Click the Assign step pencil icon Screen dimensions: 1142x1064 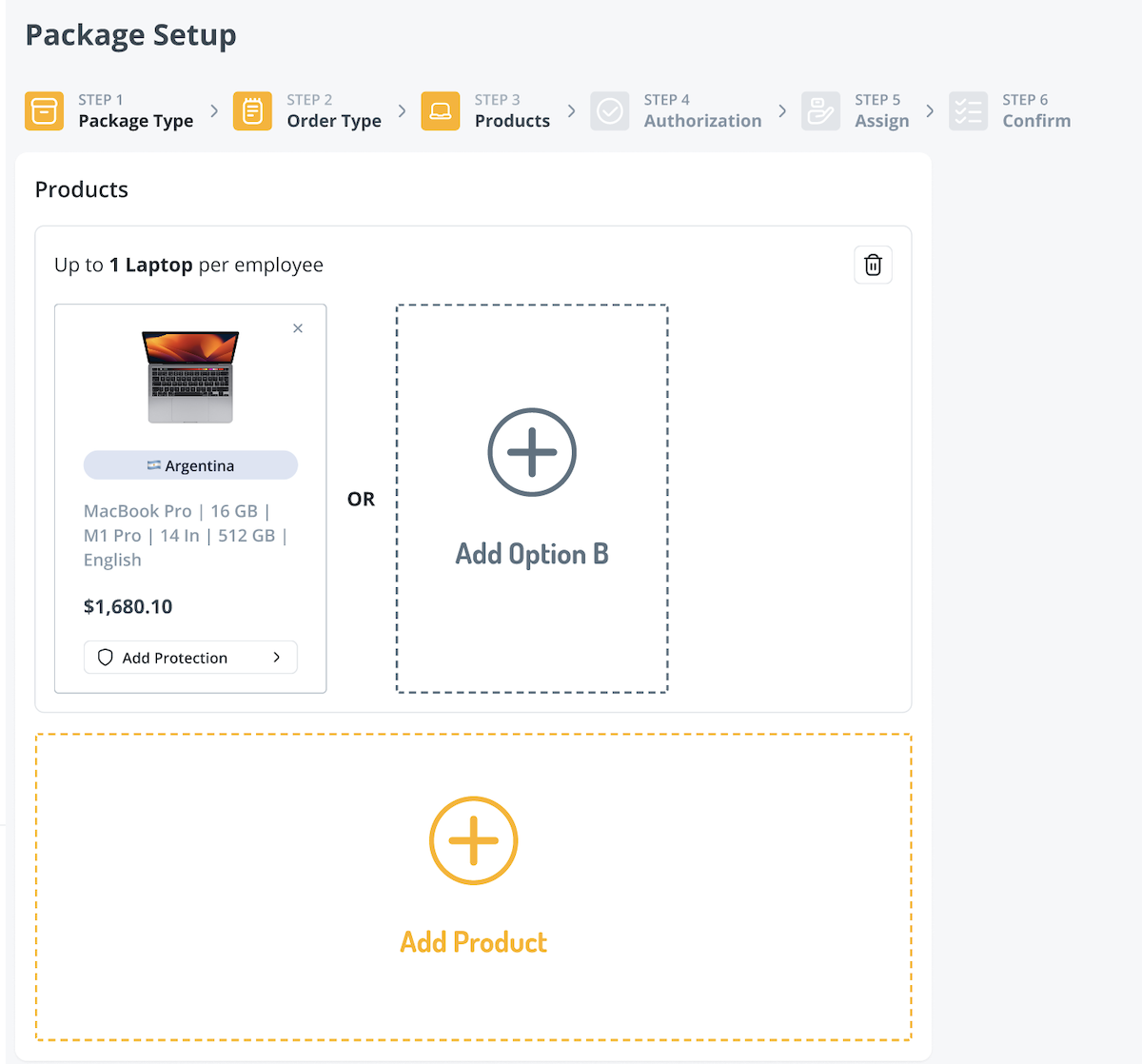tap(820, 110)
